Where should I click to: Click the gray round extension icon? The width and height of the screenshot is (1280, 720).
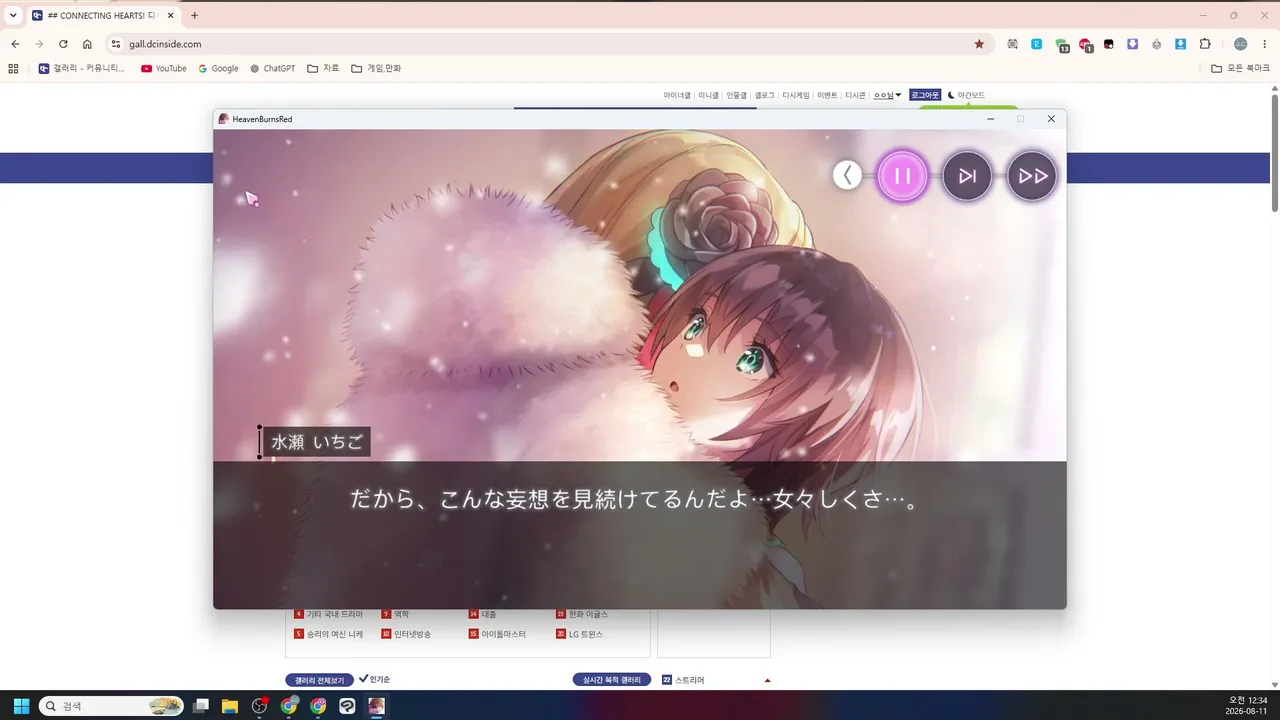pos(1157,44)
